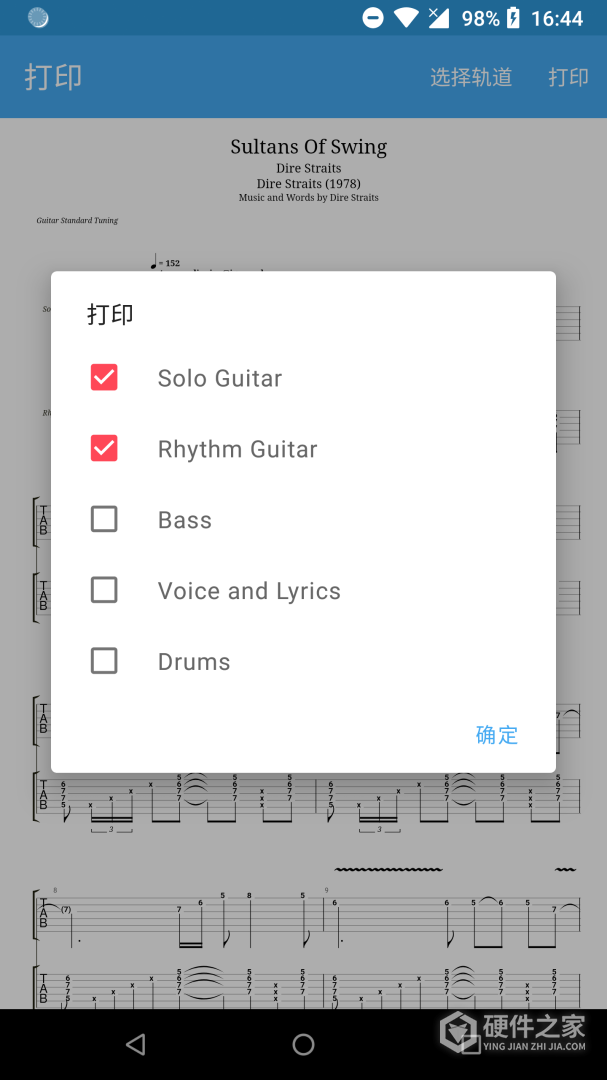607x1080 pixels.
Task: Check the Voice and Lyrics box
Action: click(104, 590)
